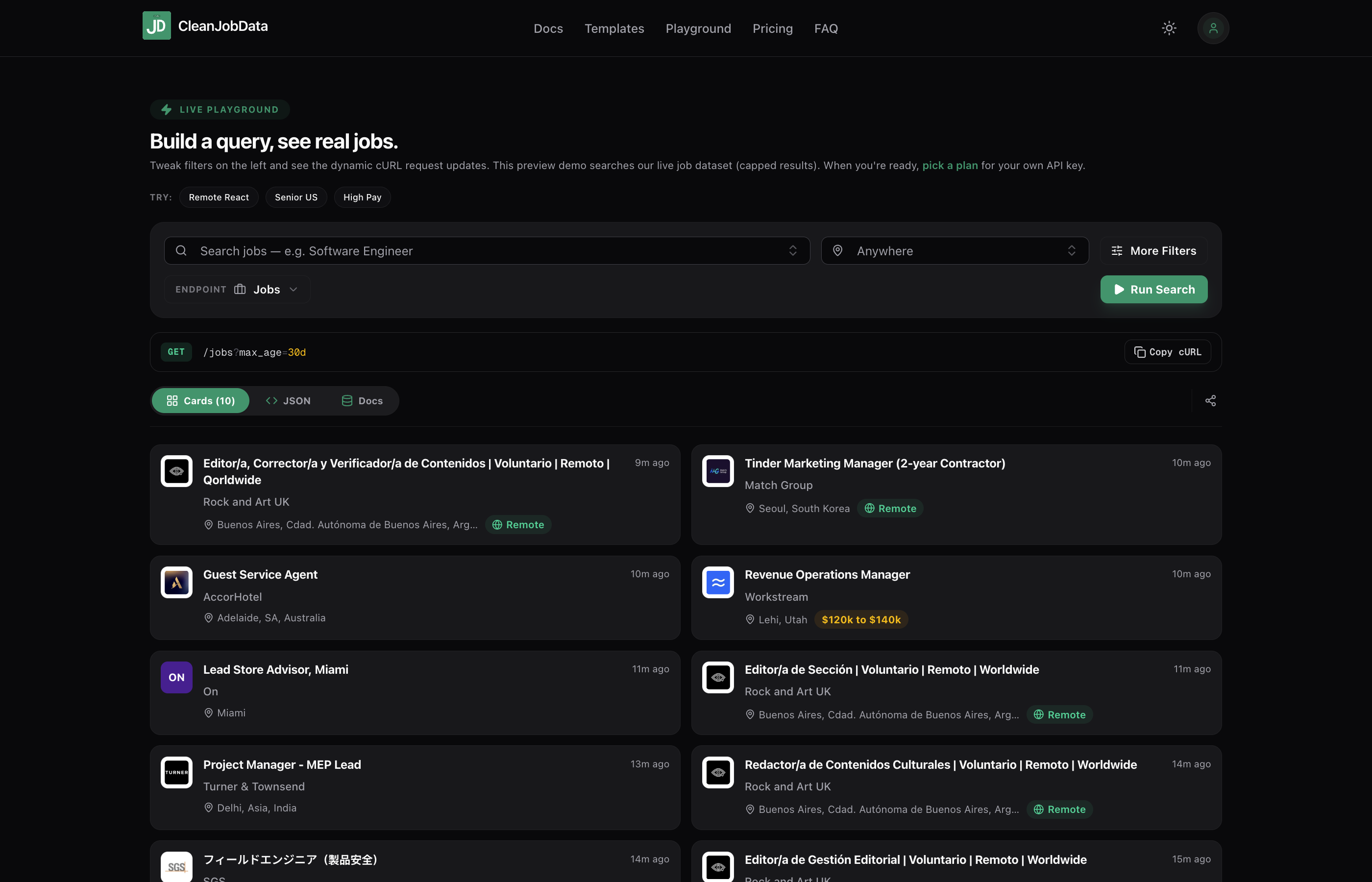1372x882 pixels.
Task: Click the magnifier icon in the job search field
Action: coord(181,251)
